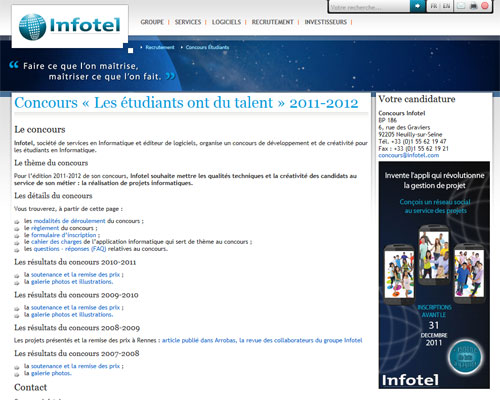Click the printer icon

(x=473, y=6)
